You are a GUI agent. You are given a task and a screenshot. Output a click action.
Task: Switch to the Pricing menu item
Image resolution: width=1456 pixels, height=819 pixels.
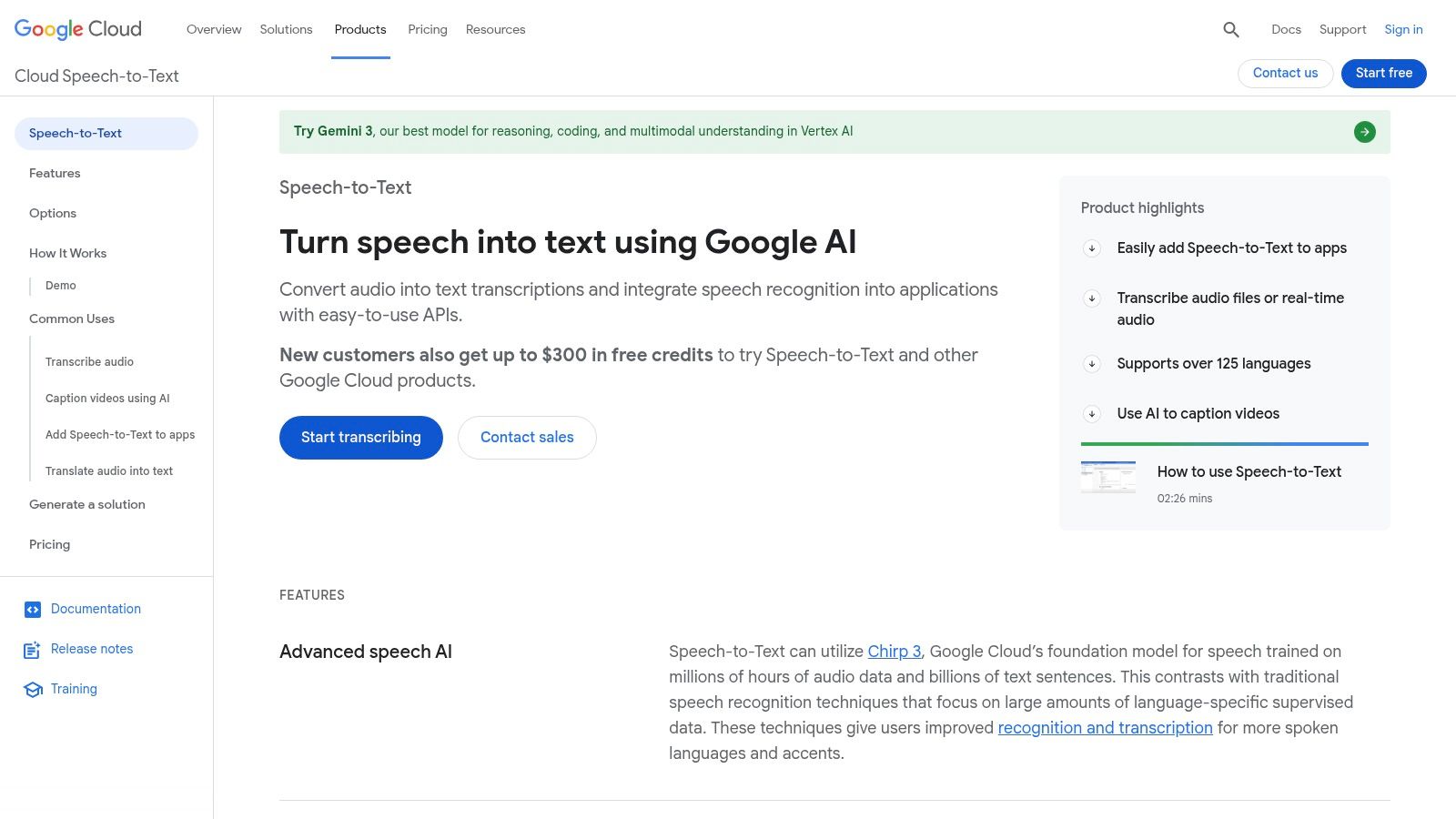tap(427, 29)
